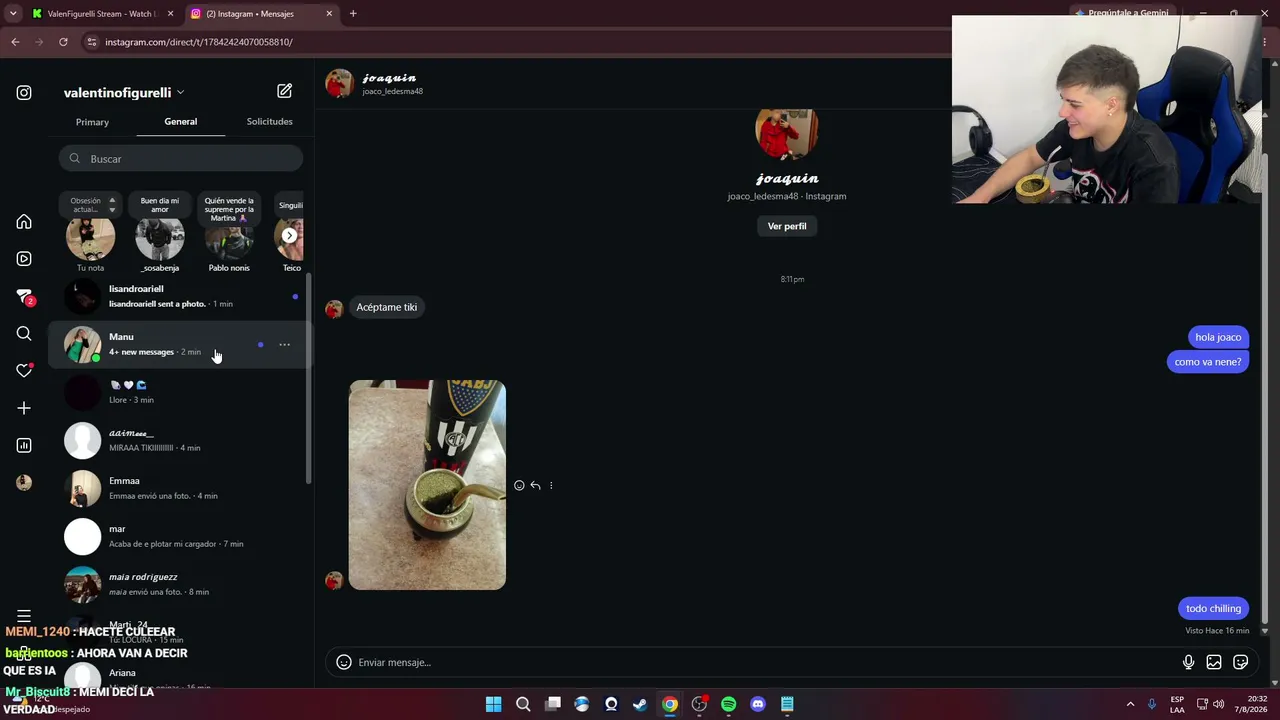Launch Steam from the taskbar

tap(640, 704)
